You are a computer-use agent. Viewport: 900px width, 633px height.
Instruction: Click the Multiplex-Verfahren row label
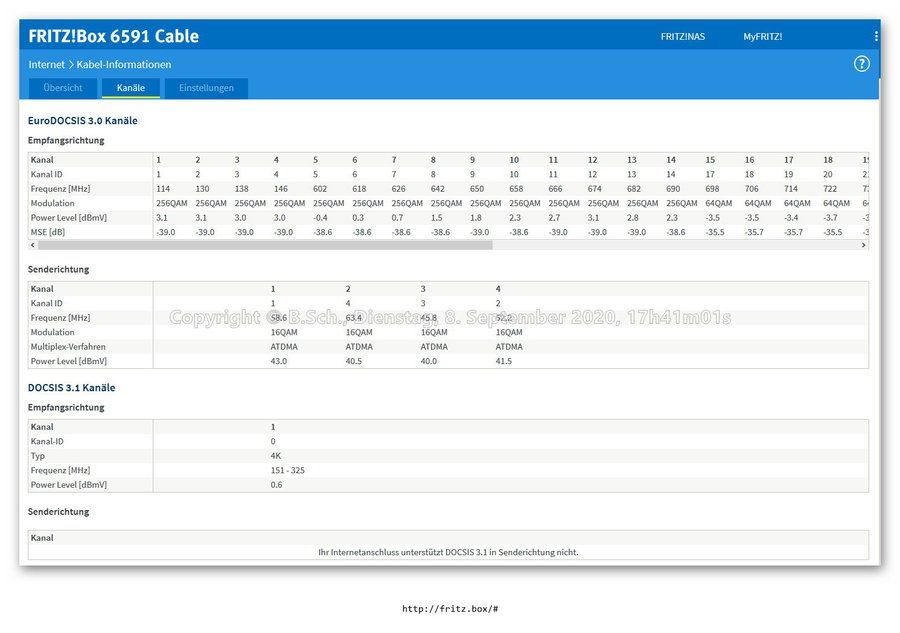pos(68,347)
